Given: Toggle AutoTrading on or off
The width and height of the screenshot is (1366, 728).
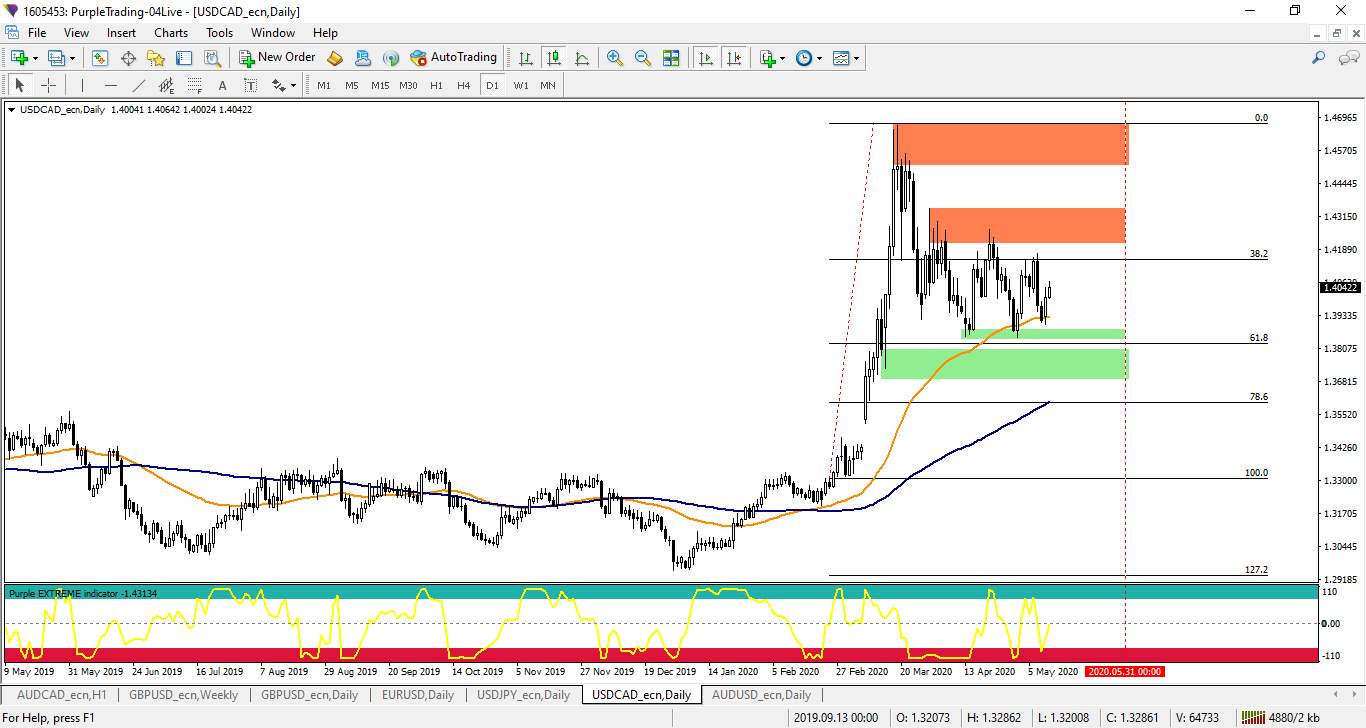Looking at the screenshot, I should 454,58.
